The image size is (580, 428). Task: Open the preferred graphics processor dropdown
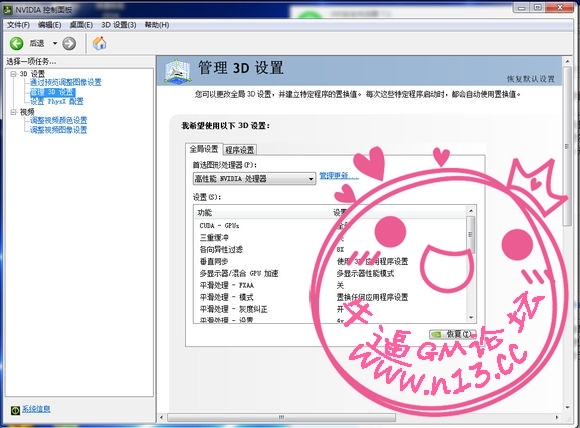pos(254,179)
